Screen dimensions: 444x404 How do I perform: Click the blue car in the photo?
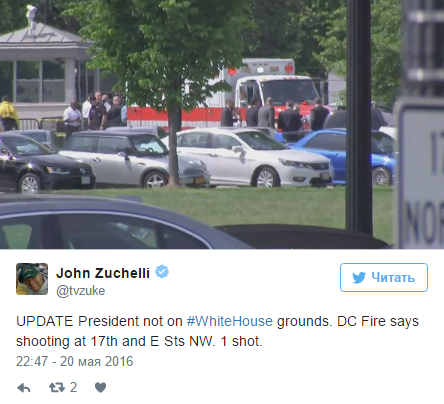coord(343,157)
